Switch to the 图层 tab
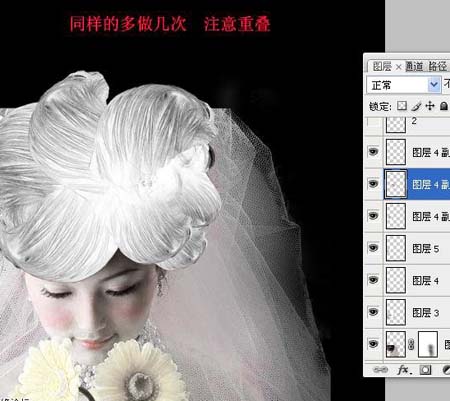The height and width of the screenshot is (401, 450). (382, 67)
